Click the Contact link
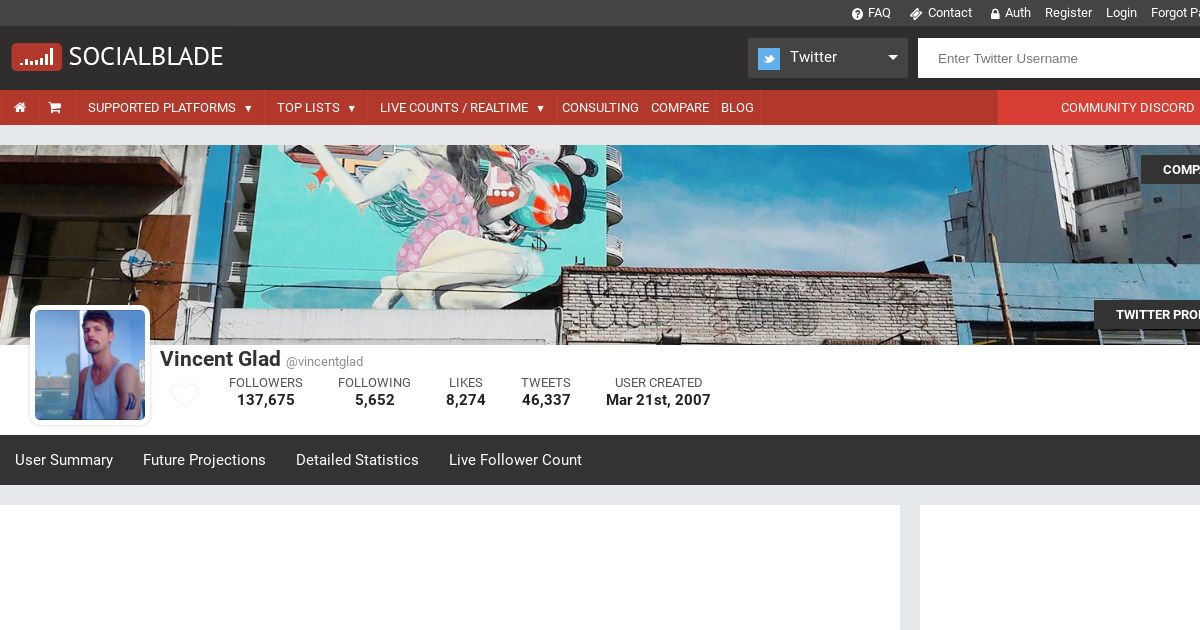Viewport: 1200px width, 630px height. [950, 13]
